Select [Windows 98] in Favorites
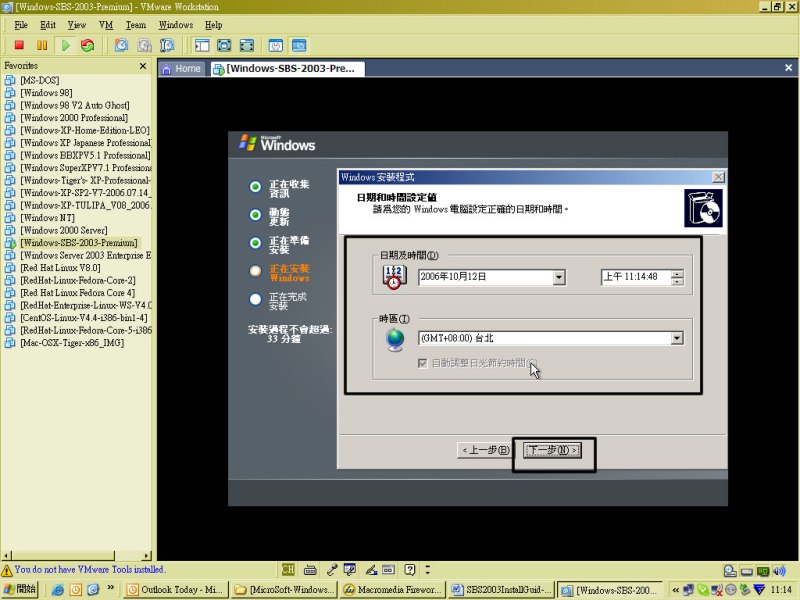 (x=46, y=93)
